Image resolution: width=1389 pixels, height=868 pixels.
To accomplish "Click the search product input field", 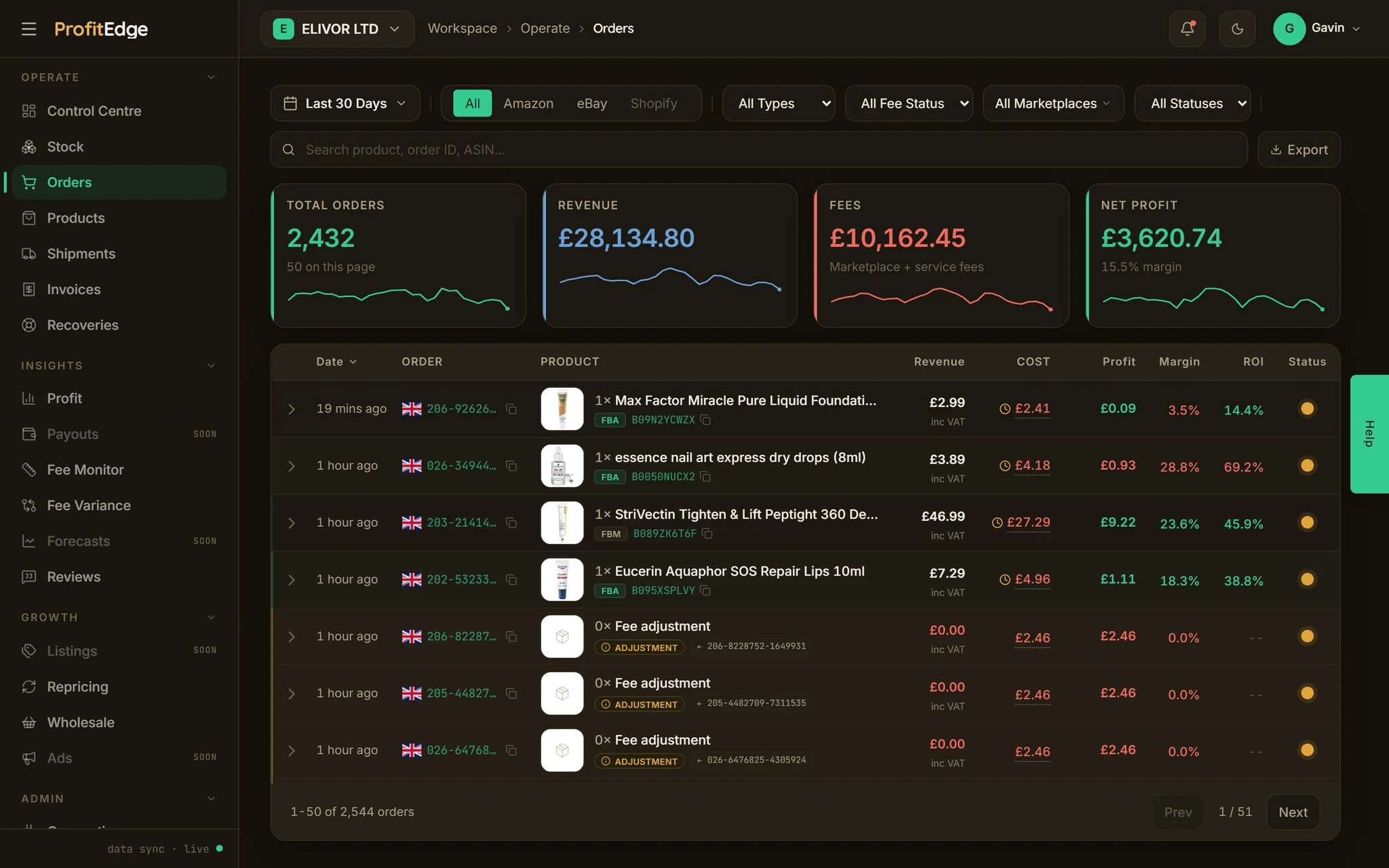I will pos(759,150).
